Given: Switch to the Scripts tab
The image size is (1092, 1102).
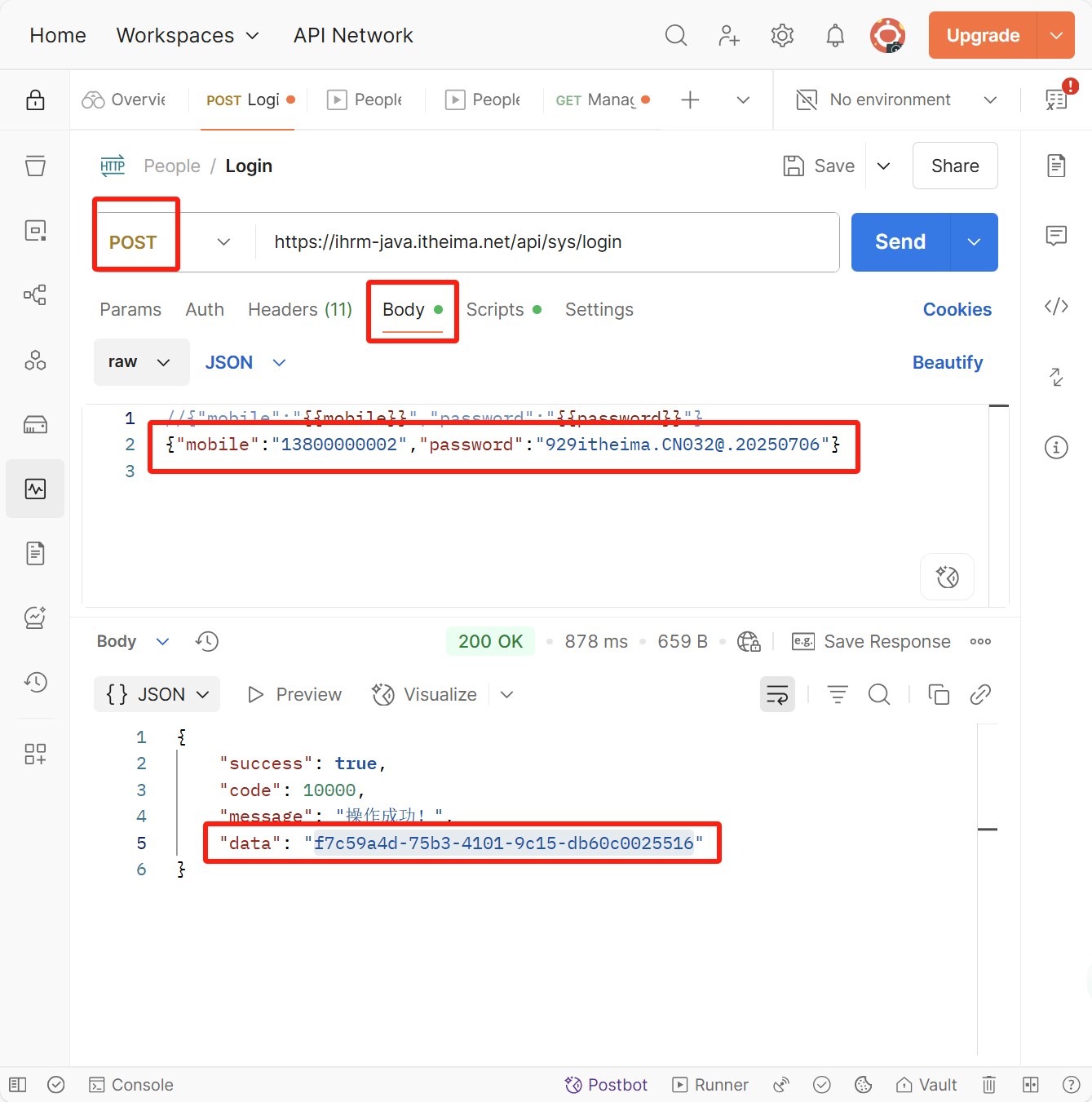Looking at the screenshot, I should tap(495, 310).
